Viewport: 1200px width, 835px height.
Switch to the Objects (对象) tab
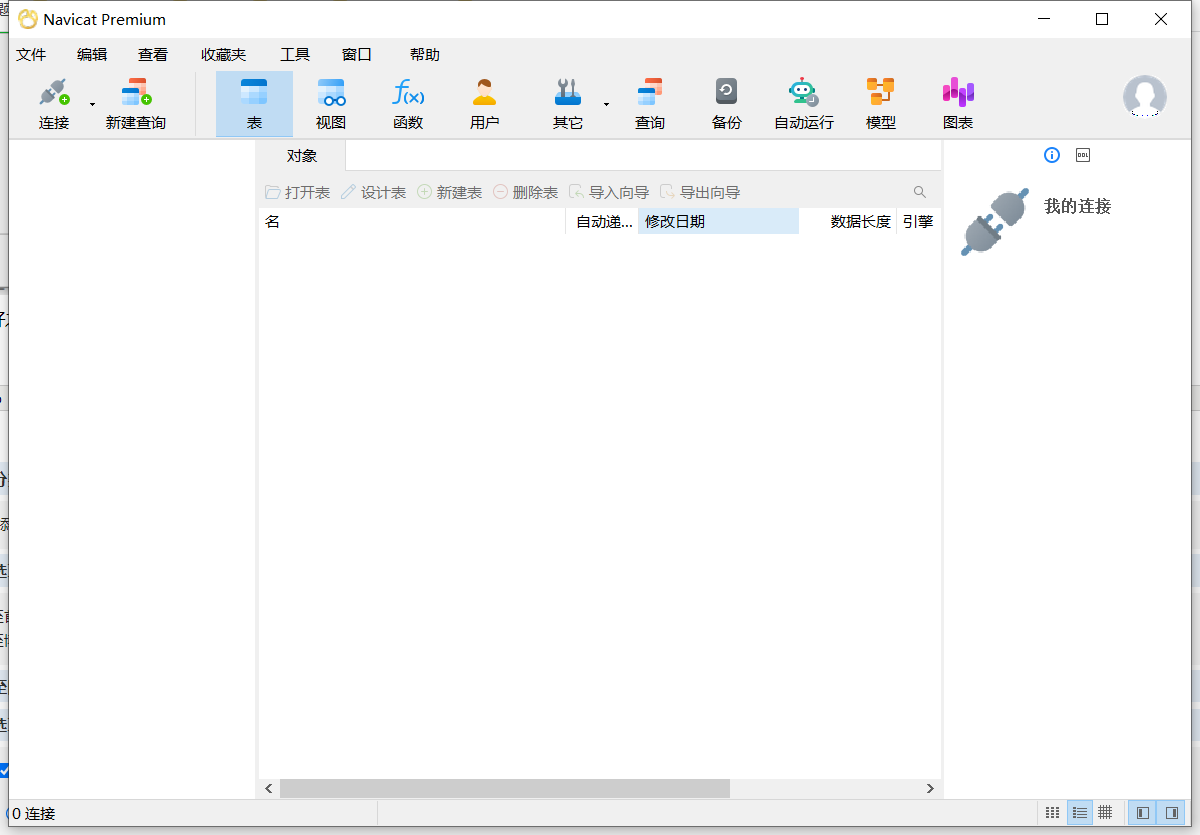point(301,156)
